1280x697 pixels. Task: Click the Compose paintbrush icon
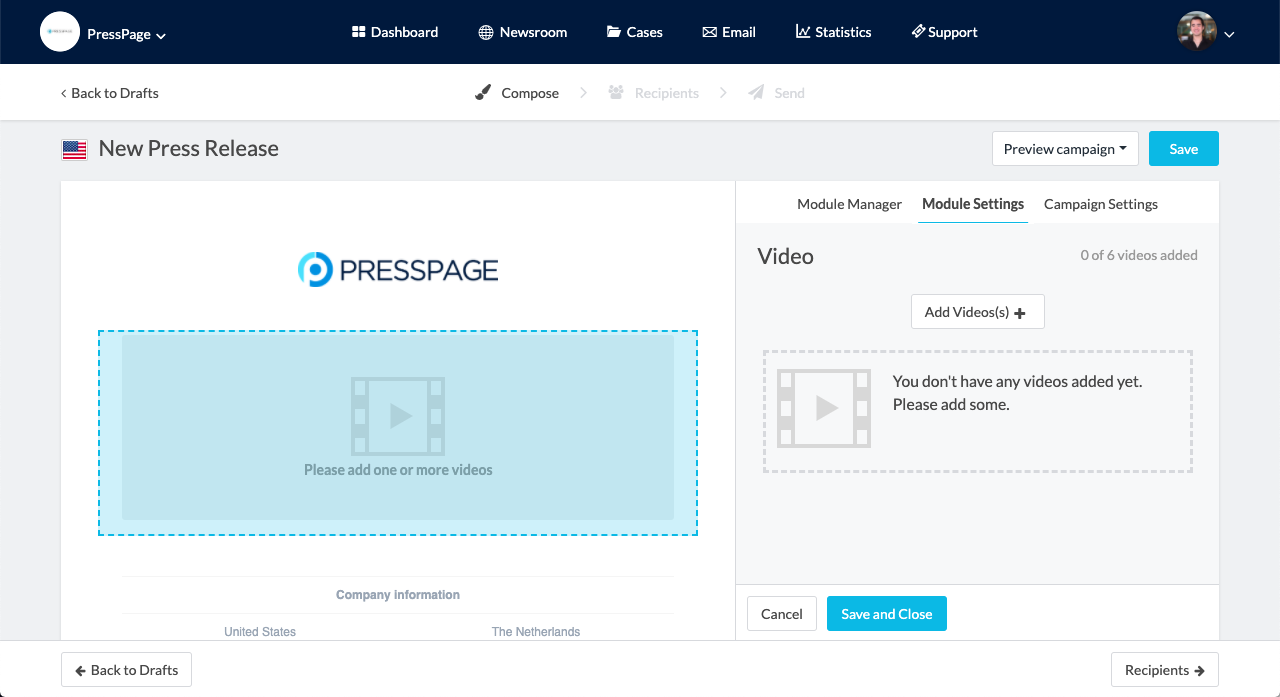coord(483,93)
